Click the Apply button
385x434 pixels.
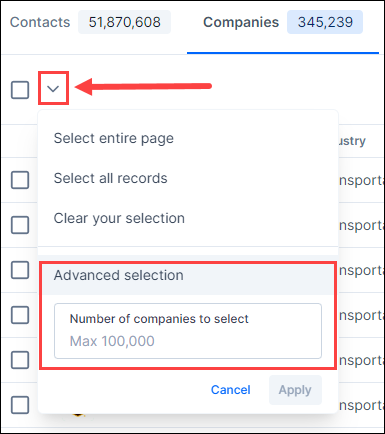coord(295,390)
